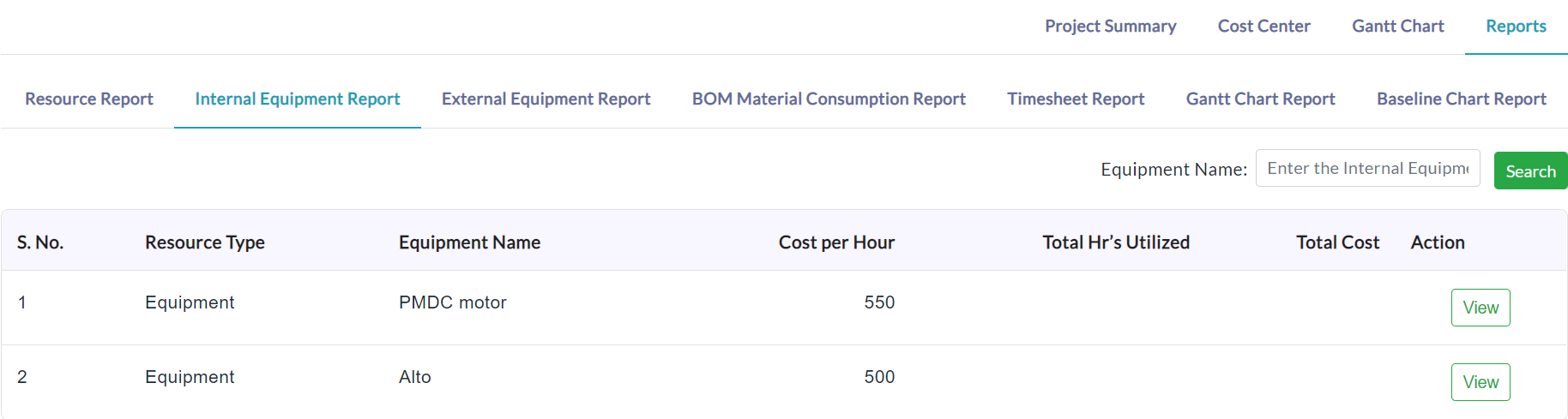Select the Reports tab
The width and height of the screenshot is (1568, 419).
point(1516,27)
